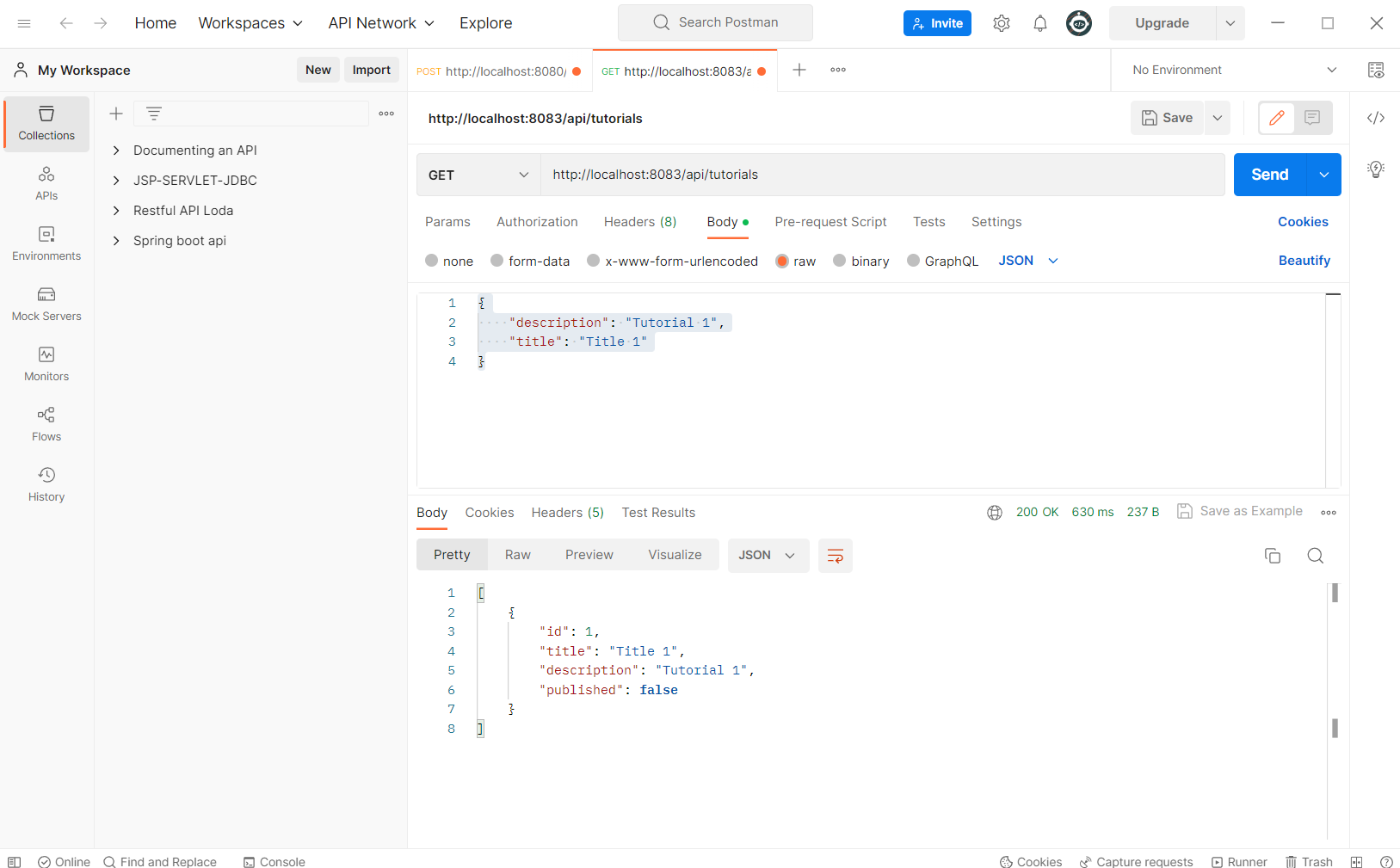Open the Collections sidebar panel
1400x868 pixels.
click(x=46, y=124)
